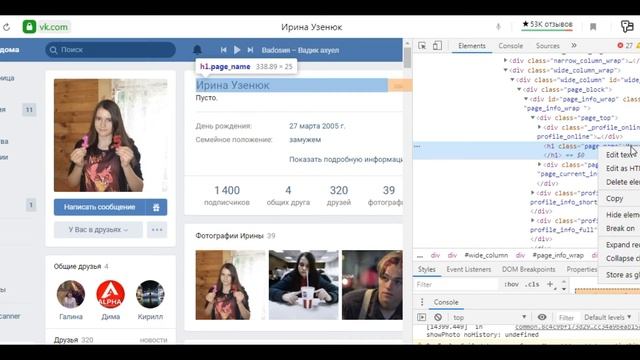This screenshot has width=640, height=360.
Task: Choose 'Edit text' from context menu
Action: coord(621,155)
